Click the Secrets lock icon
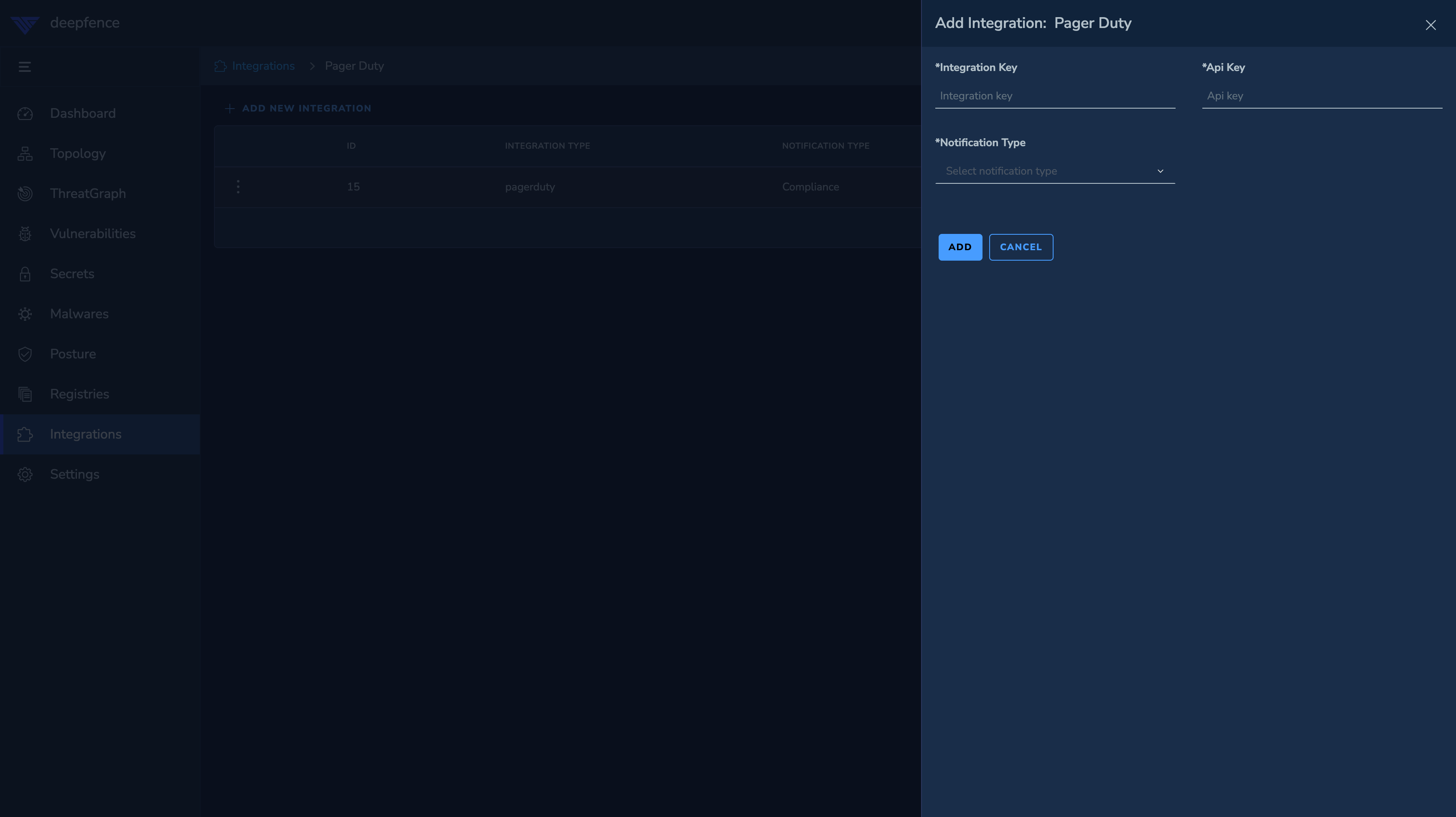Viewport: 1456px width, 817px height. point(25,274)
